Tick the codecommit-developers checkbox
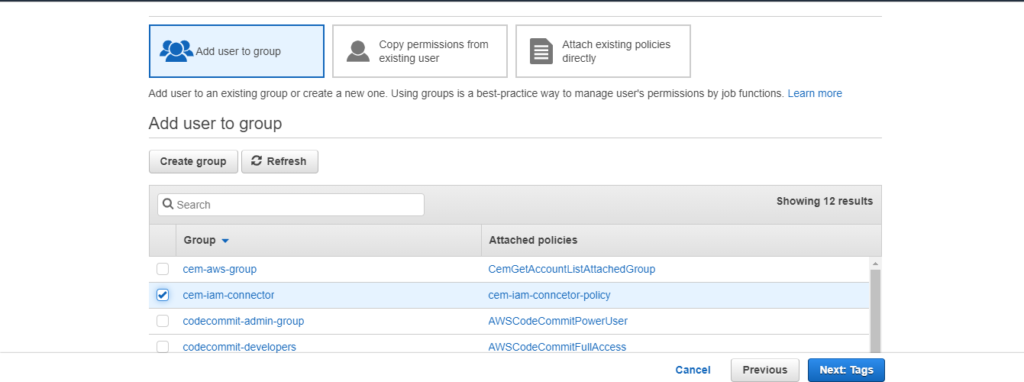 (x=163, y=346)
